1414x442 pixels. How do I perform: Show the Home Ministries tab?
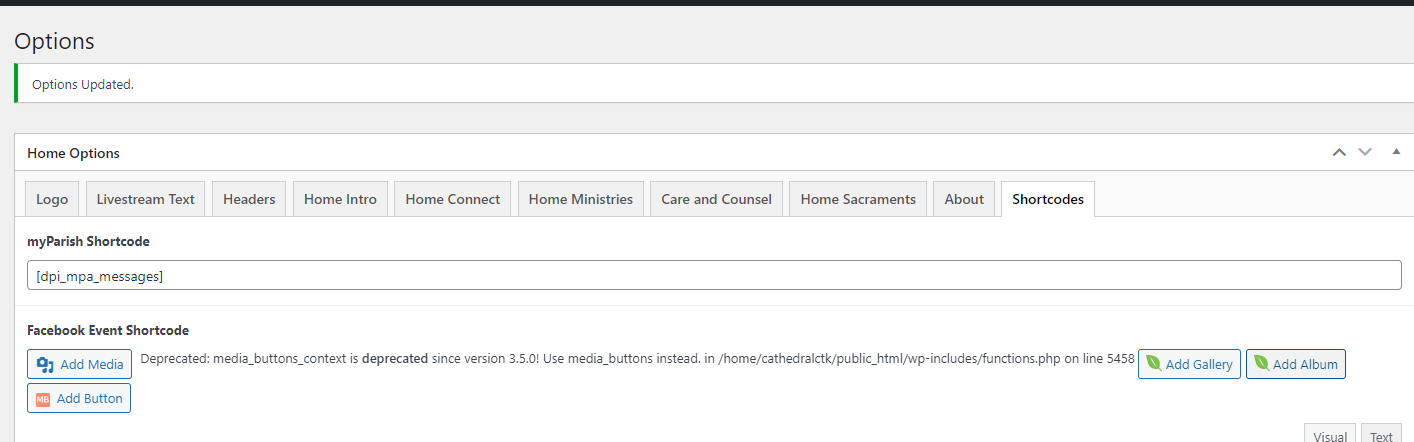[x=580, y=199]
